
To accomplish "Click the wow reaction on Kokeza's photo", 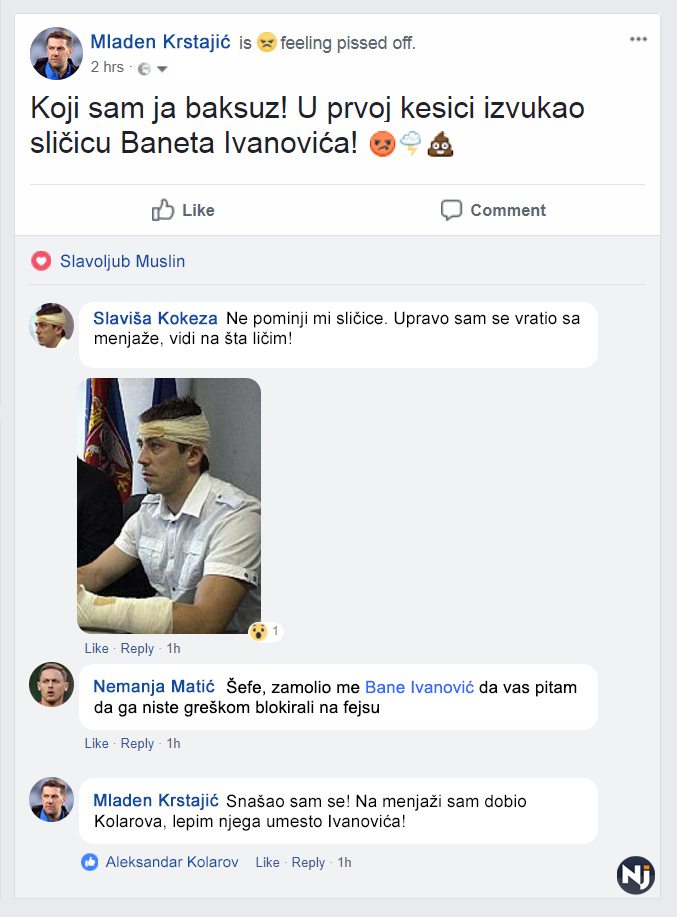I will coord(258,631).
